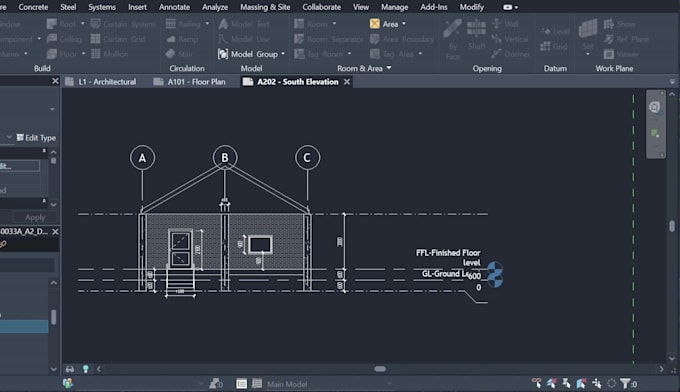Screen dimensions: 680x392
Task: Click the FFL-Finished Floor level label
Action: [448, 258]
